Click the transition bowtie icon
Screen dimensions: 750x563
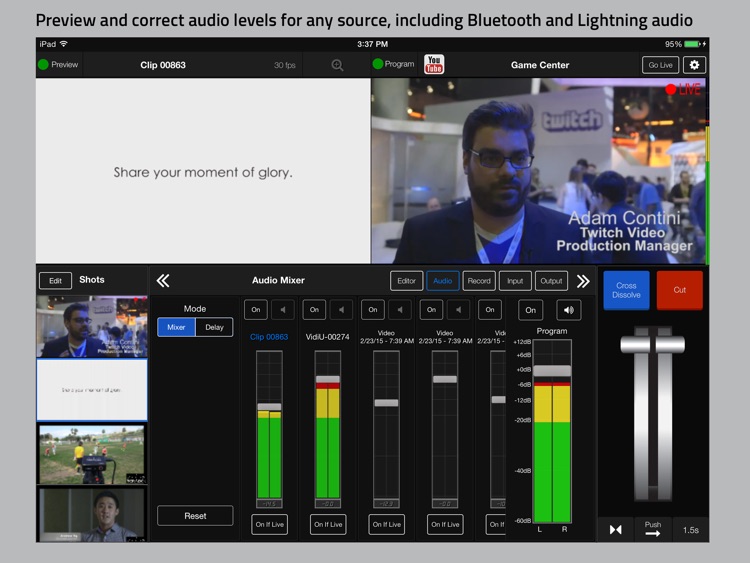click(x=616, y=530)
